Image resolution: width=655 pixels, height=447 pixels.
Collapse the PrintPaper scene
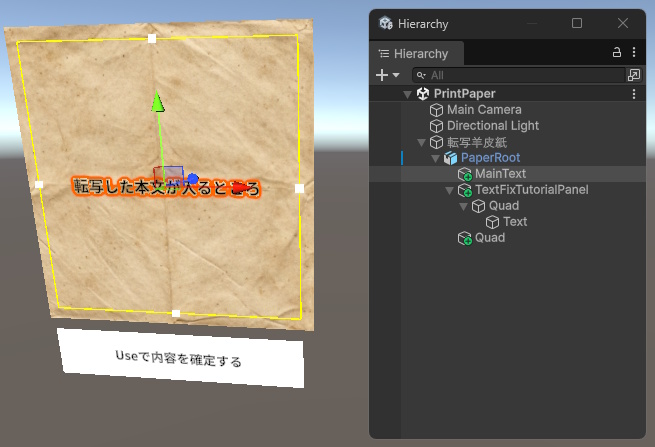[407, 94]
